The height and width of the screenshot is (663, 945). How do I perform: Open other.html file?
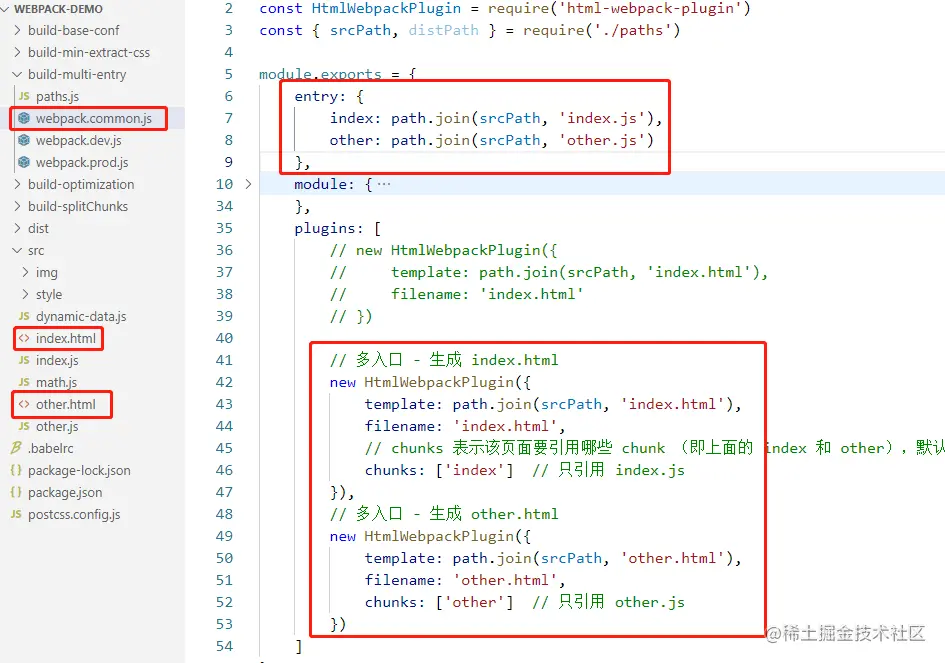pos(65,404)
